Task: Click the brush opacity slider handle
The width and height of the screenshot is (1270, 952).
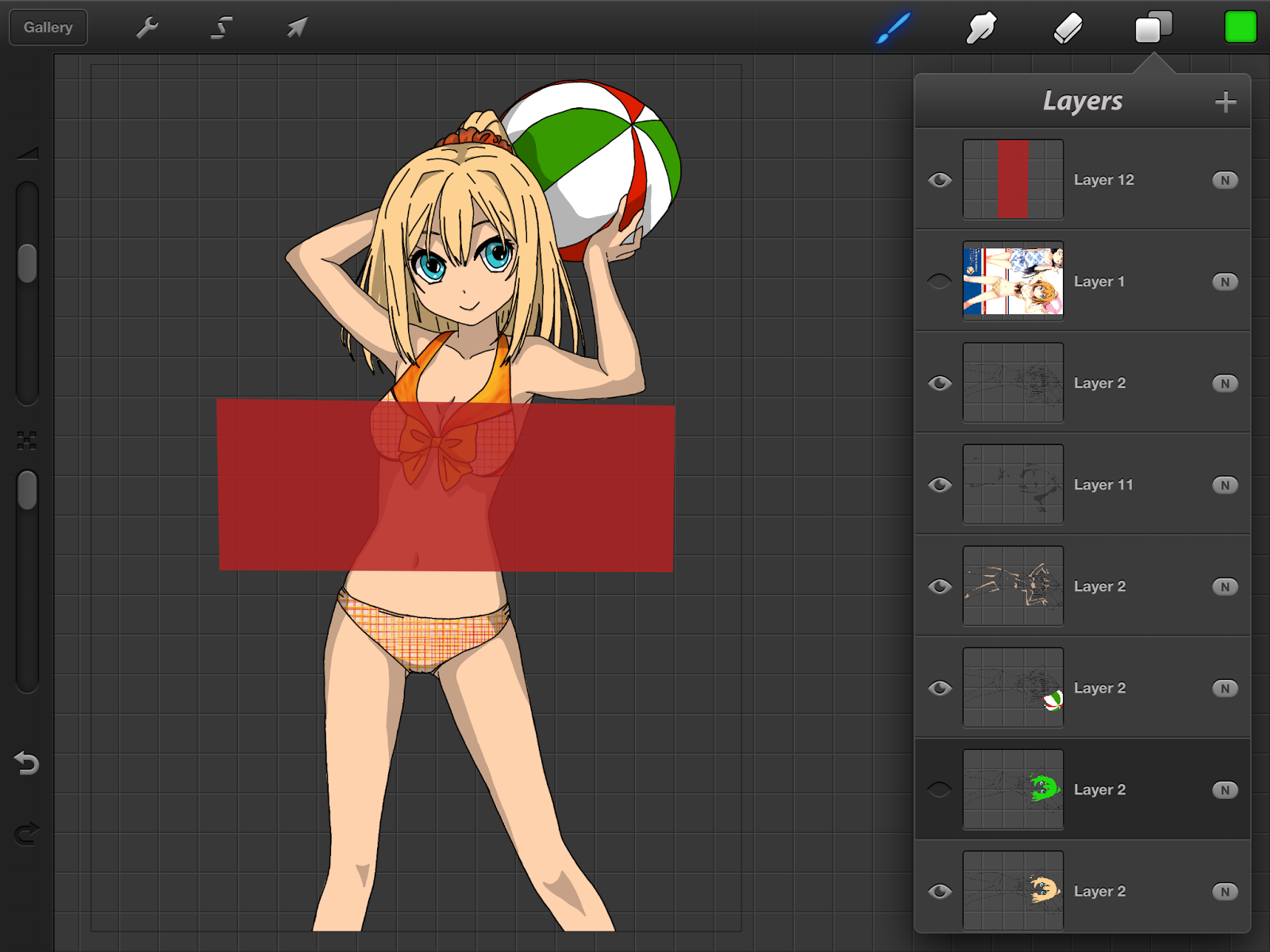Action: [x=27, y=489]
